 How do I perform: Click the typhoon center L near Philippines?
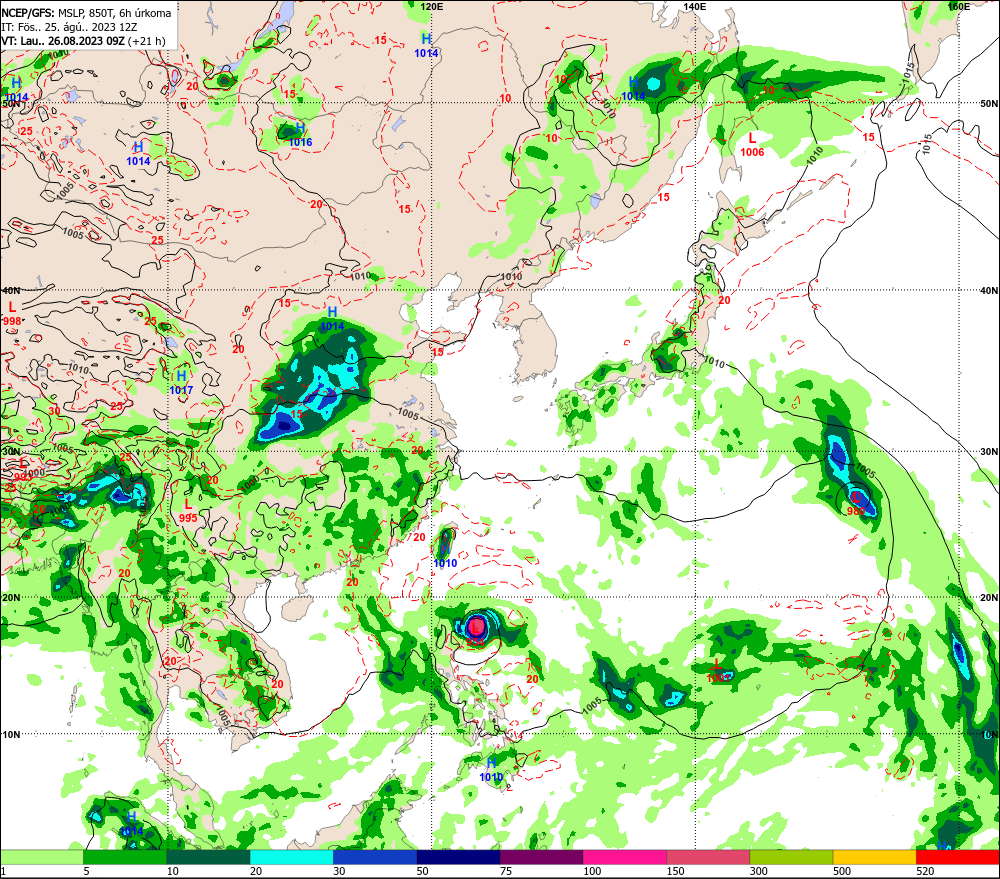coord(475,628)
